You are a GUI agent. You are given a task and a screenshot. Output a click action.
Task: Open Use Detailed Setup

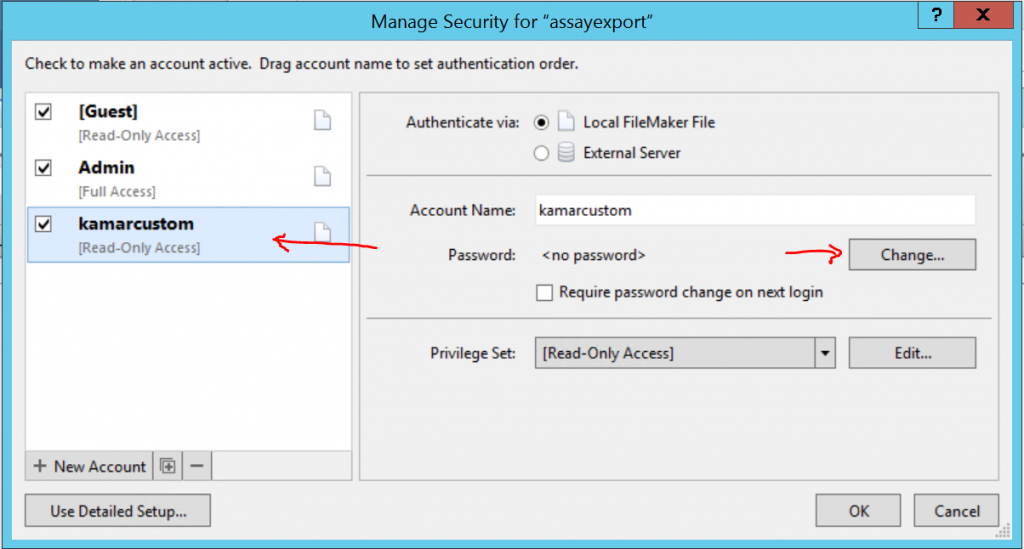coord(118,510)
